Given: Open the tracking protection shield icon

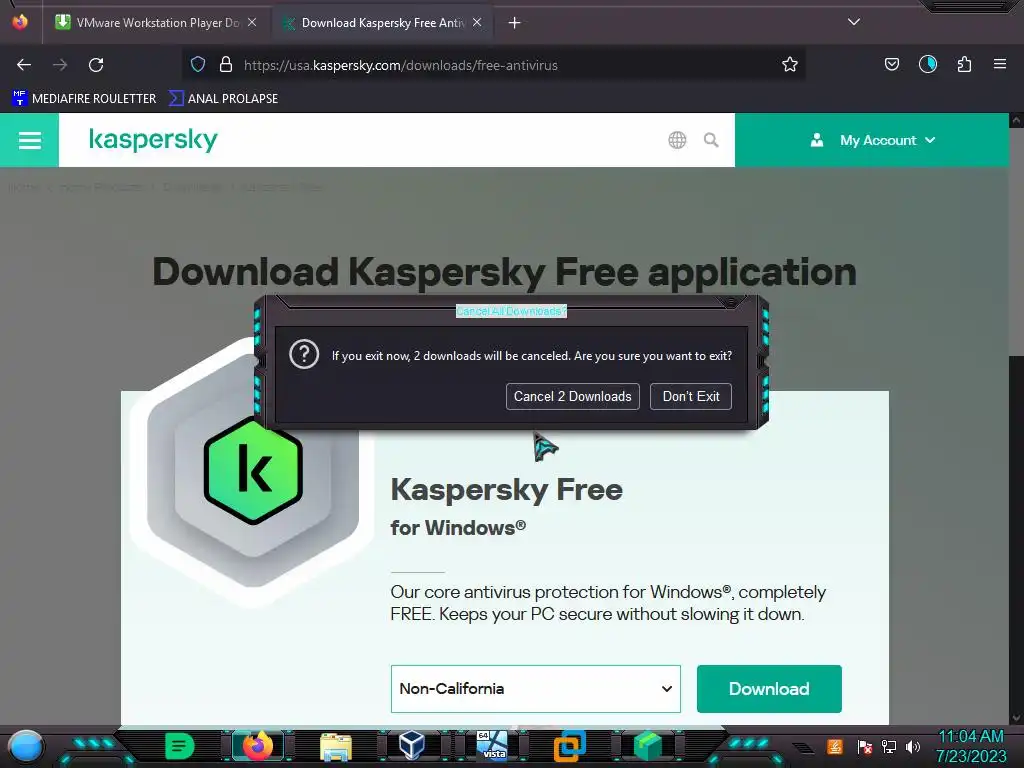Looking at the screenshot, I should click(198, 65).
